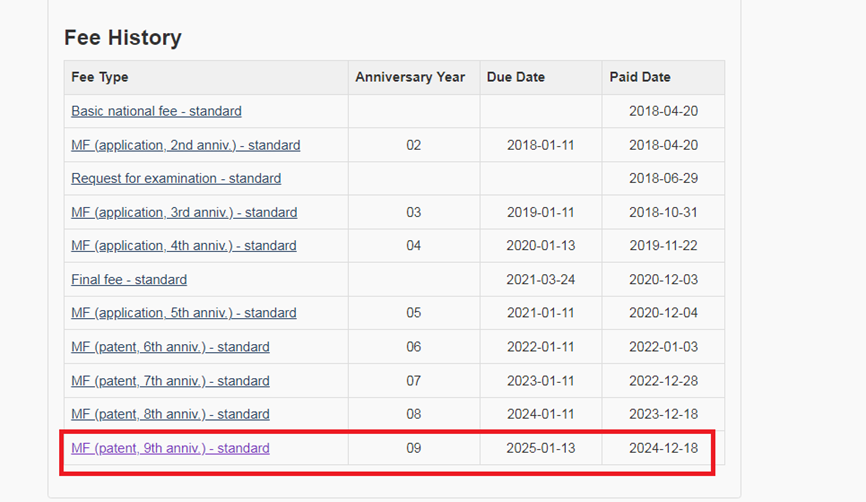Viewport: 866px width, 502px height.
Task: Click the Fee Type column header
Action: pyautogui.click(x=100, y=77)
